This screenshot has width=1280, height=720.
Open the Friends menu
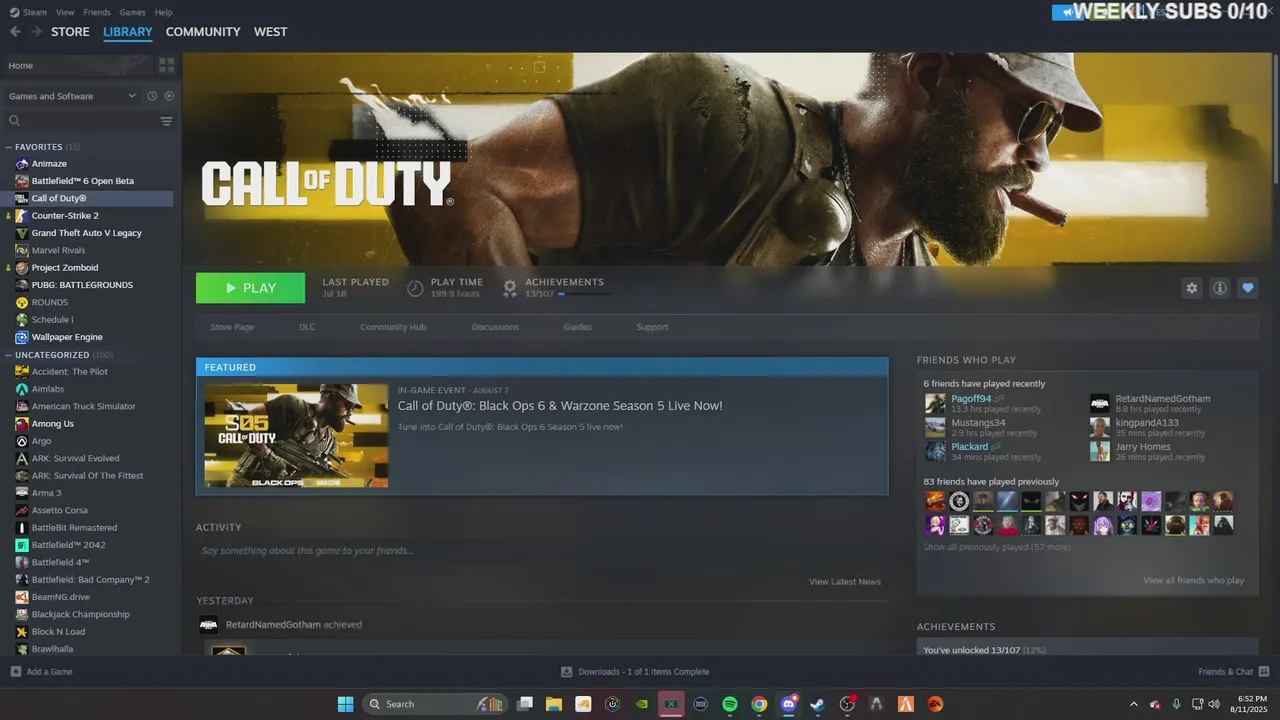click(x=97, y=12)
